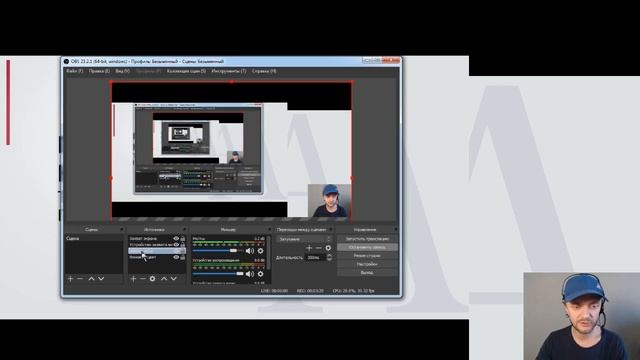Click Запустить трансляцию button
The width and height of the screenshot is (640, 360).
pos(367,239)
